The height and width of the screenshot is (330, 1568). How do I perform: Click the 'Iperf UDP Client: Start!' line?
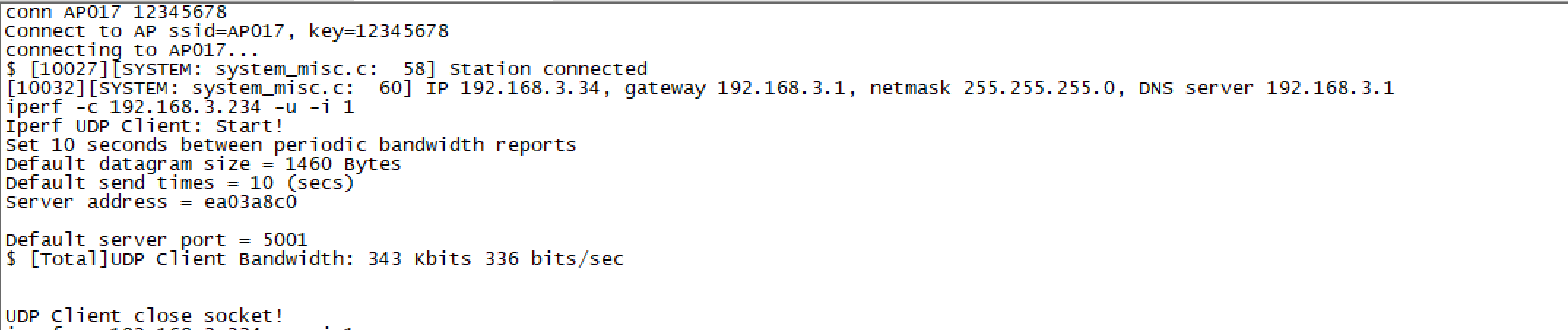(x=145, y=126)
